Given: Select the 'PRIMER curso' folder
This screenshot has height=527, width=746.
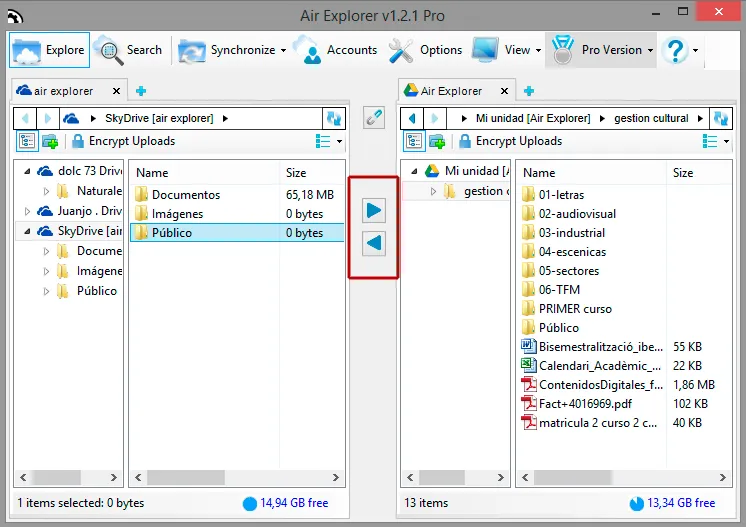Looking at the screenshot, I should pos(624,309).
